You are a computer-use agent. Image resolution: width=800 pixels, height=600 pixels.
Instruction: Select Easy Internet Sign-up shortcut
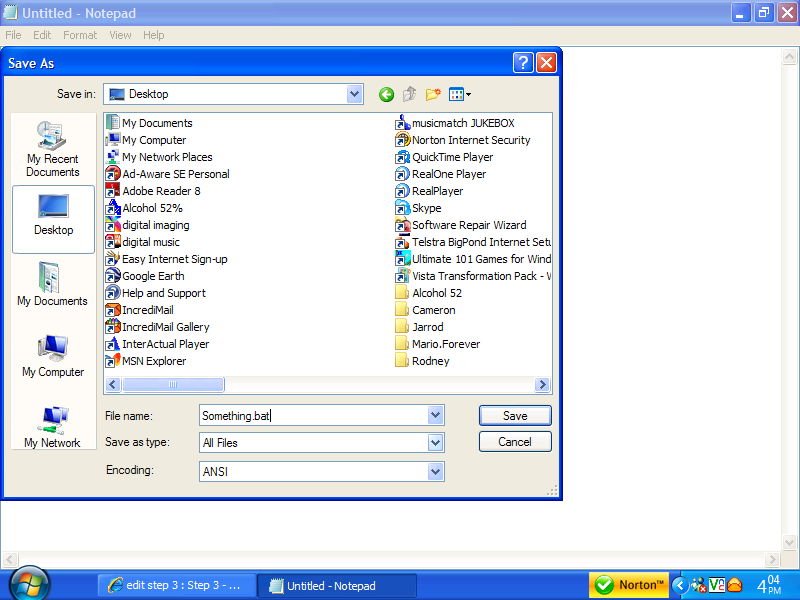tap(166, 259)
